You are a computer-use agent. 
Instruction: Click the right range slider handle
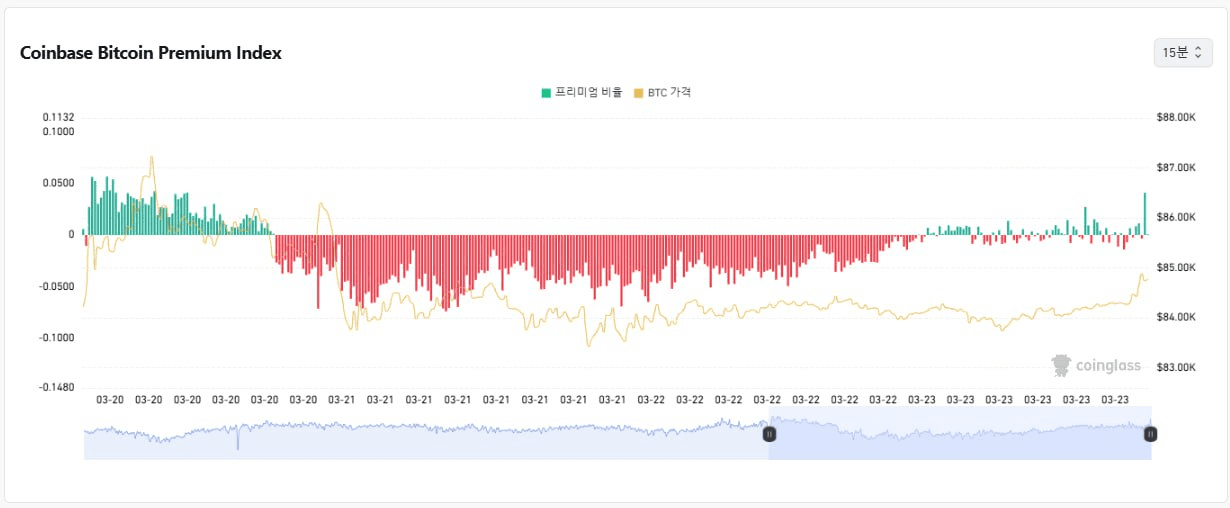(1150, 434)
